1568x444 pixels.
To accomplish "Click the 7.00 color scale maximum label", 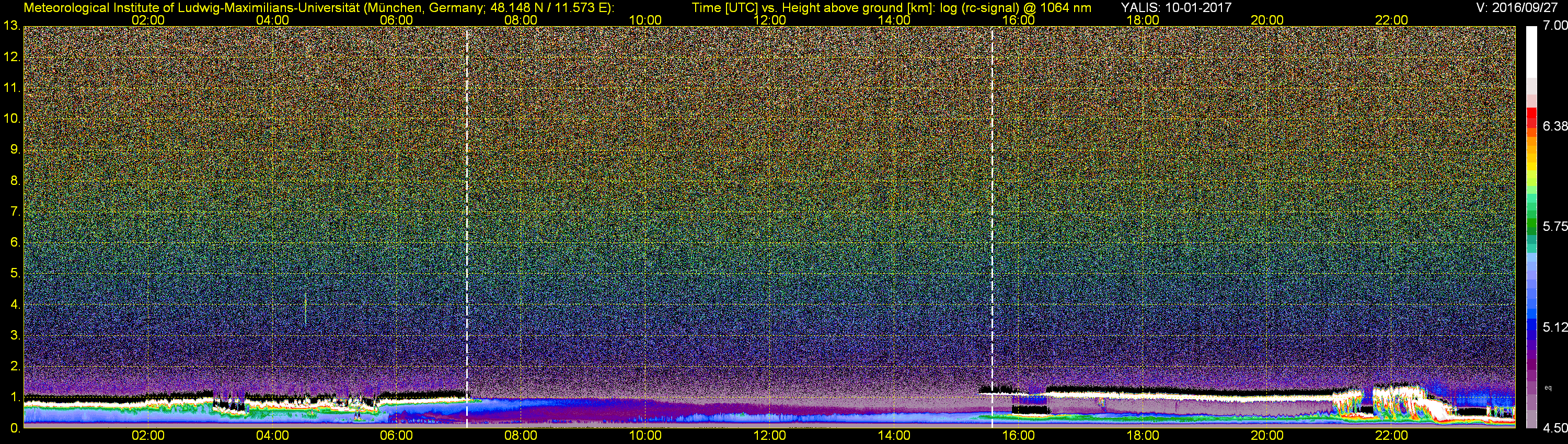I will [x=1554, y=26].
